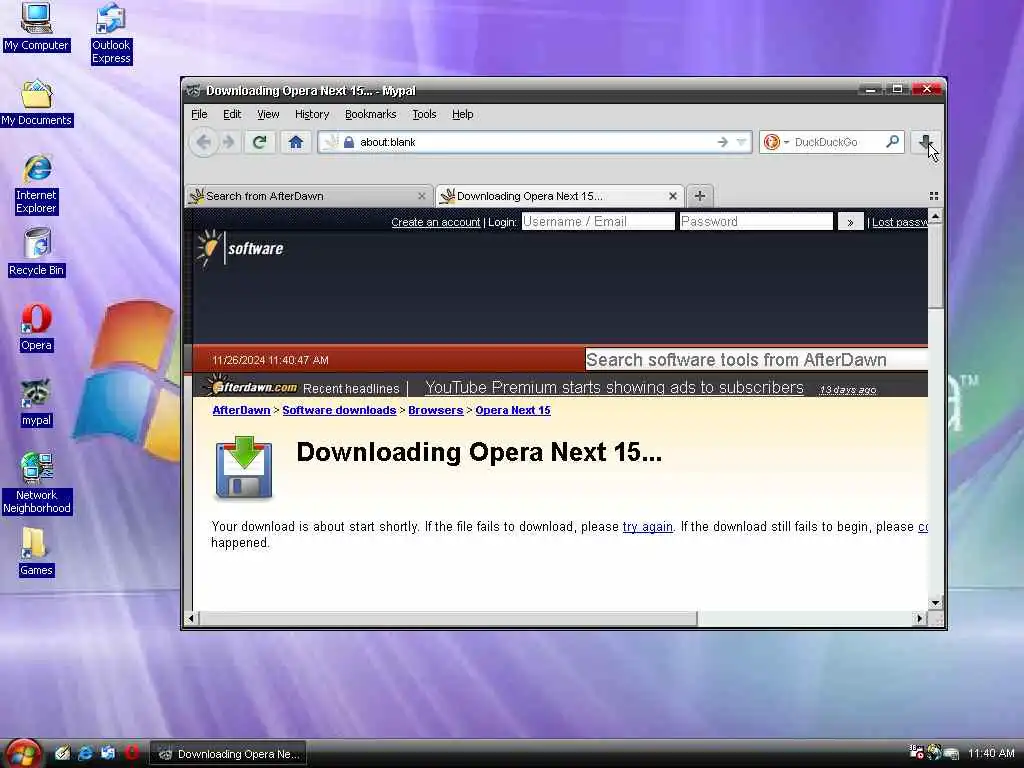Click the Username / Email field

tap(598, 221)
